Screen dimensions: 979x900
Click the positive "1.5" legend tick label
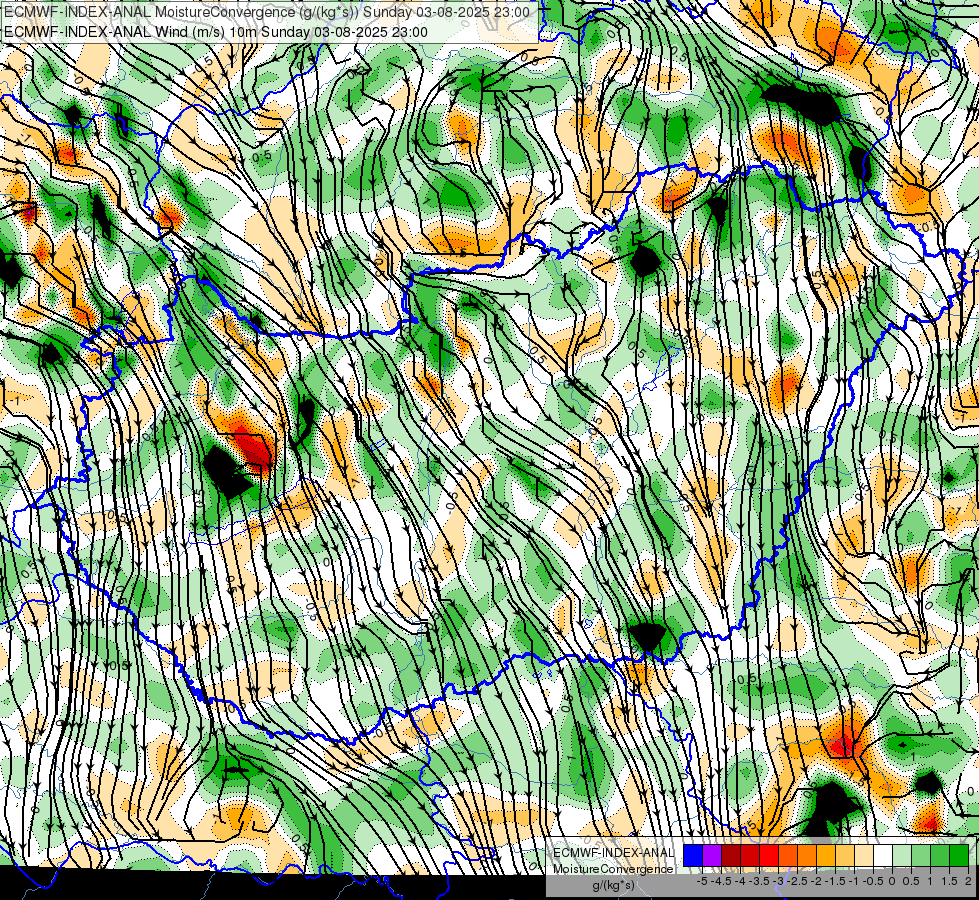point(950,881)
